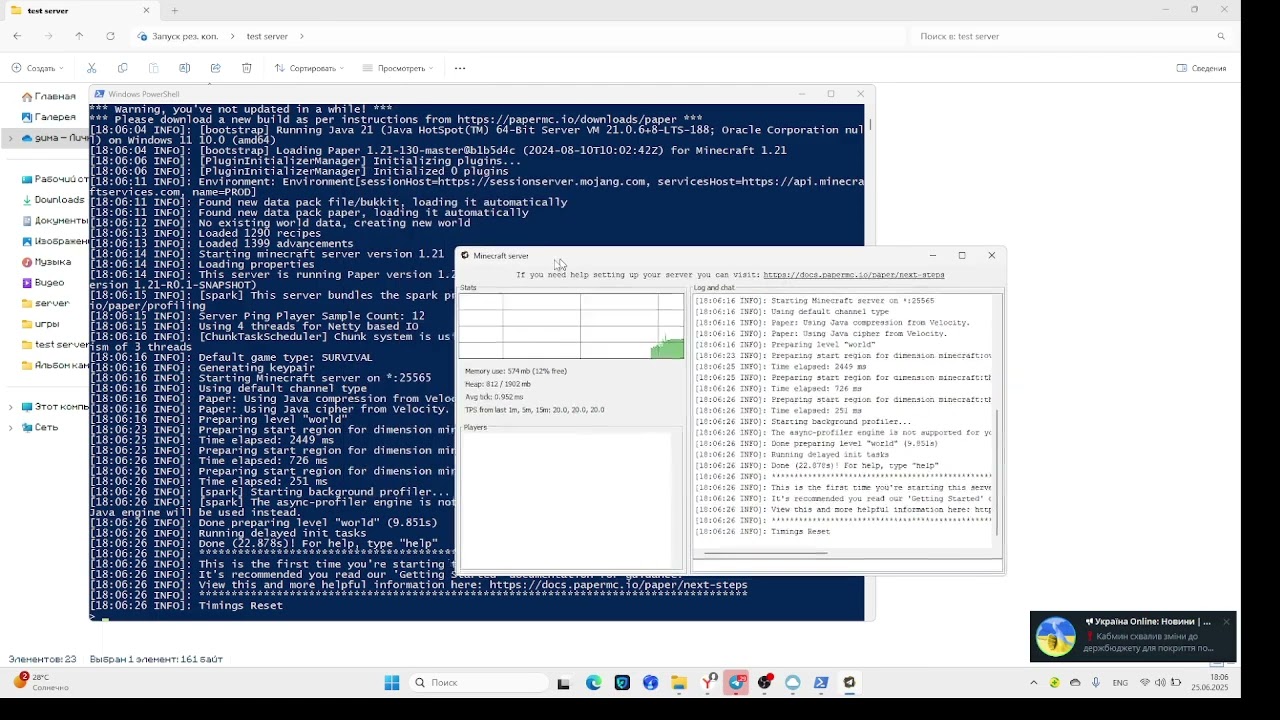This screenshot has height=720, width=1280.
Task: Click 'Timings Reset' line in Log and chat
Action: [763, 532]
